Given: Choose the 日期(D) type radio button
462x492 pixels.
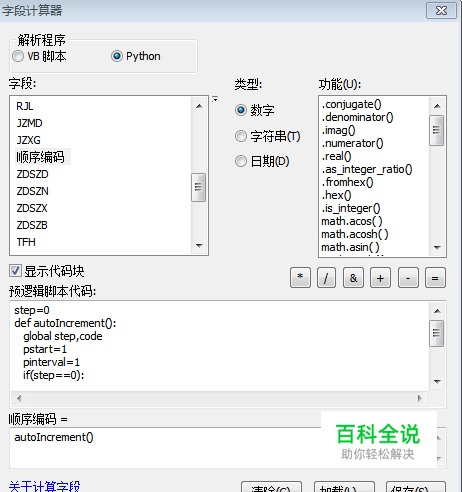Looking at the screenshot, I should click(241, 161).
